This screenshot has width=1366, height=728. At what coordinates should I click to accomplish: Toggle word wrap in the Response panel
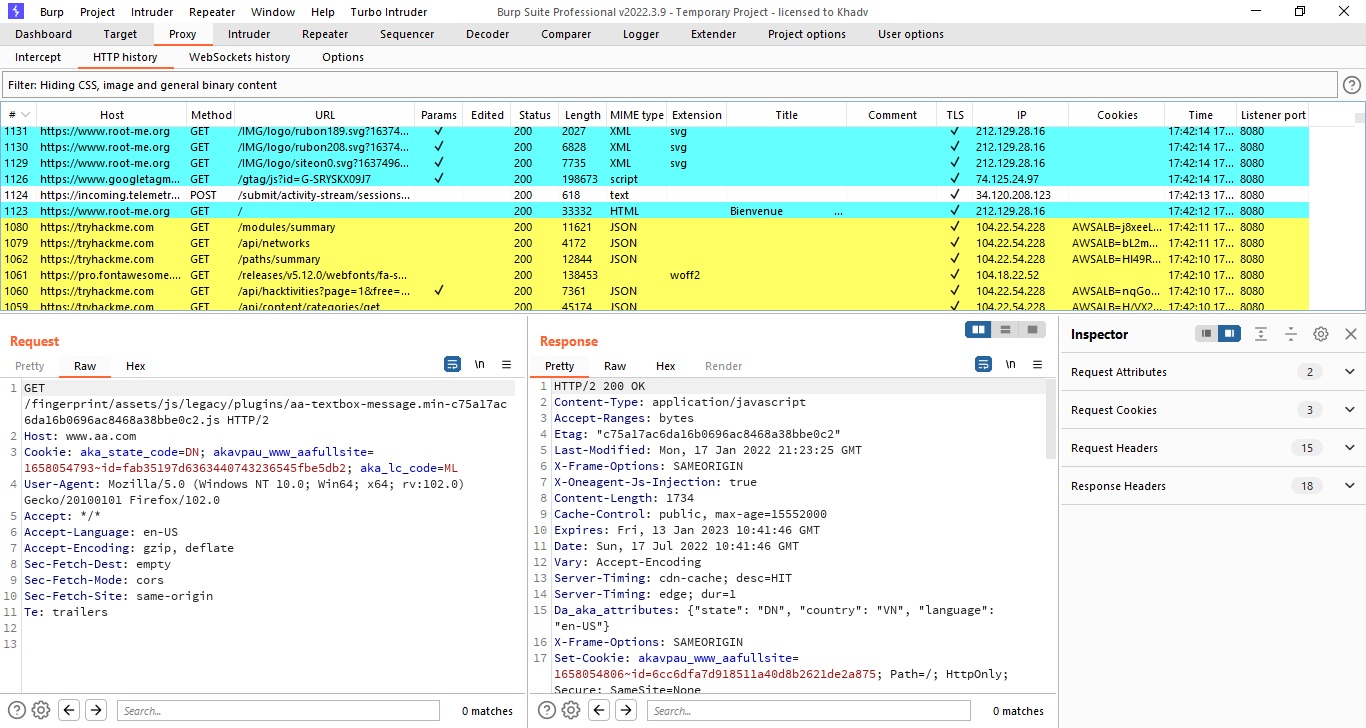(x=983, y=365)
